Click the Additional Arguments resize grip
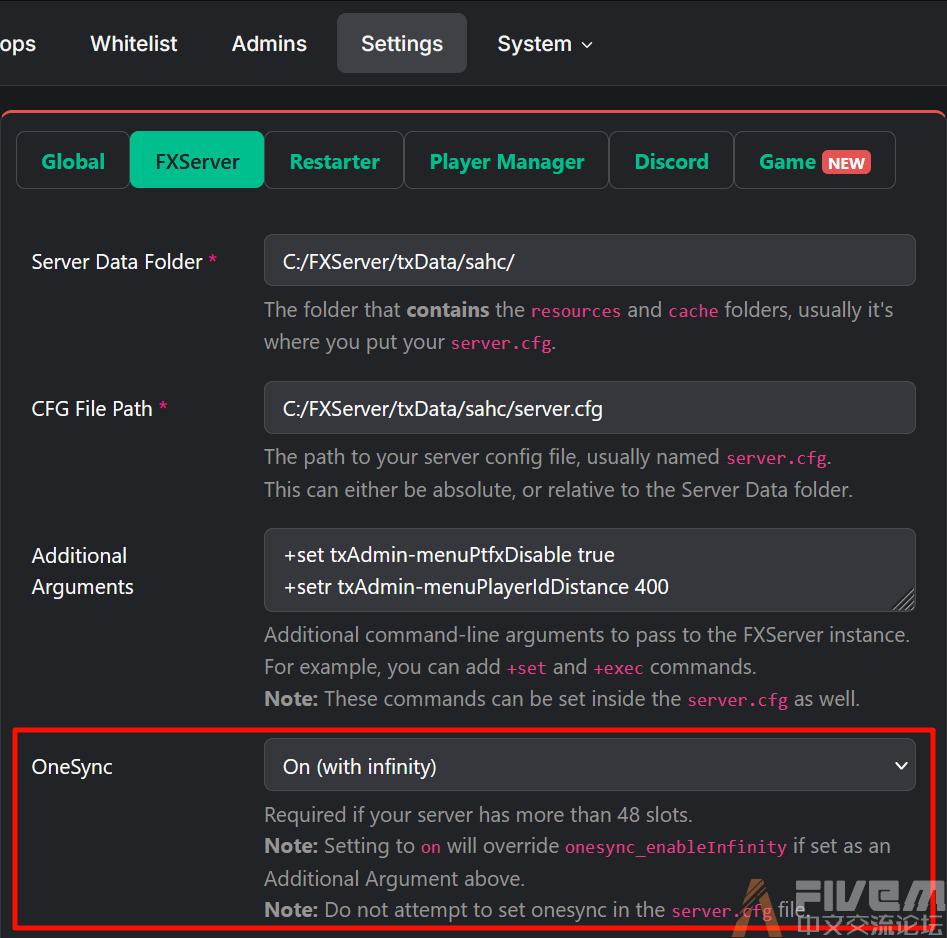 904,600
